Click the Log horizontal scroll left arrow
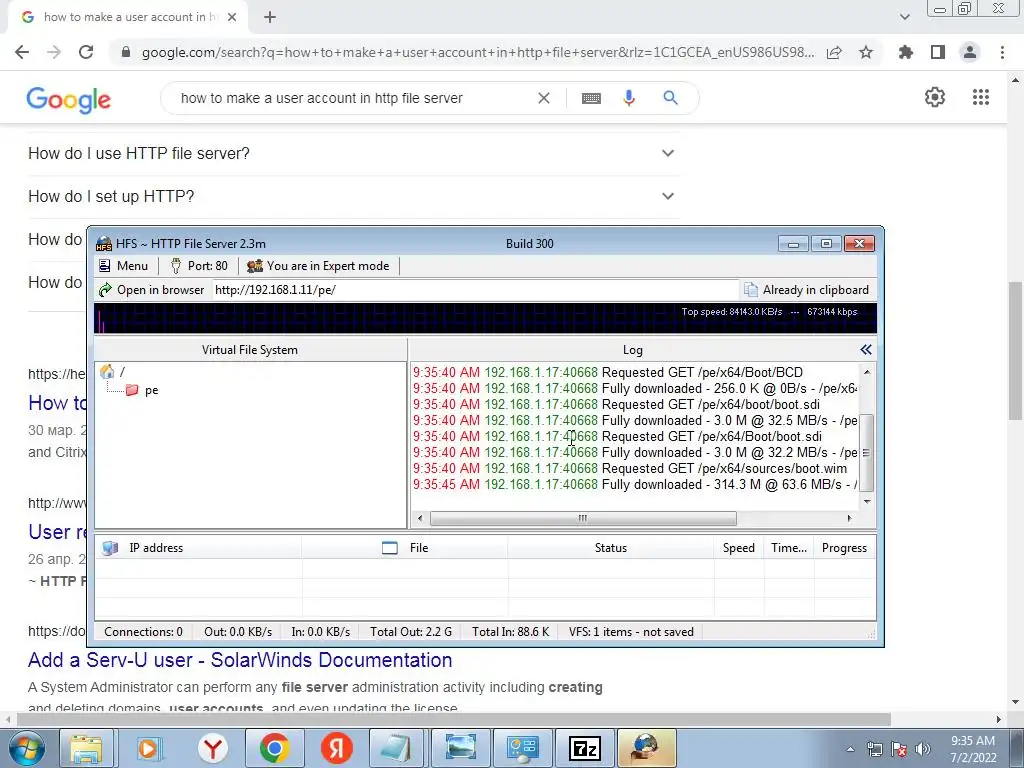 tap(420, 518)
